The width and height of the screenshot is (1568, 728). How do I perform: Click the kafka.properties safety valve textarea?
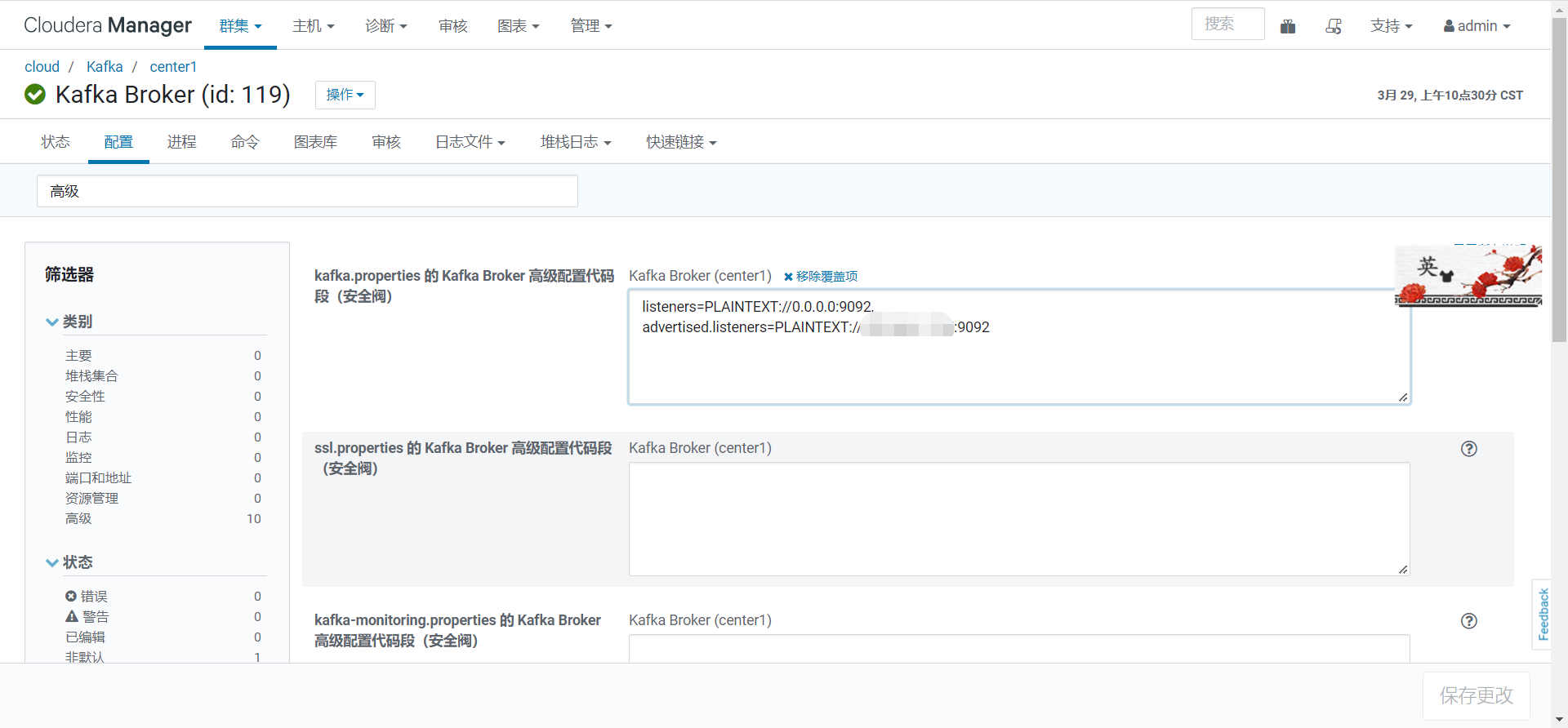1019,347
